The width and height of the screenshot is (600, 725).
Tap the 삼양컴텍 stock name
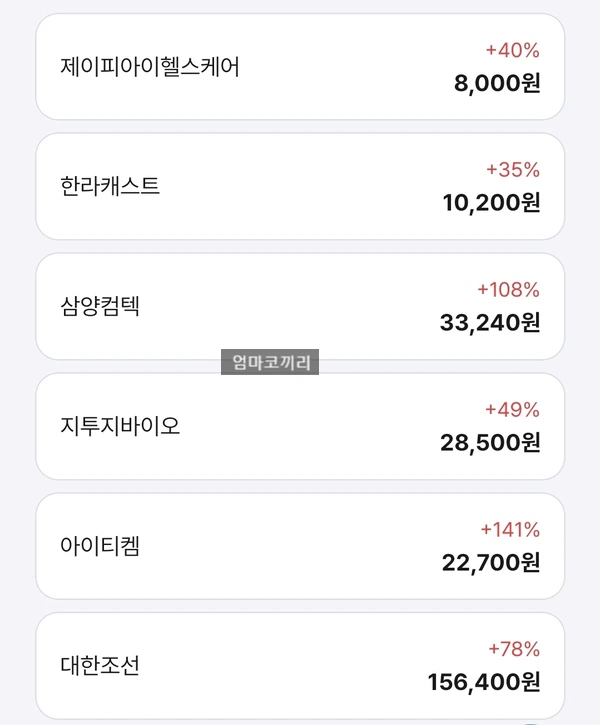(100, 306)
